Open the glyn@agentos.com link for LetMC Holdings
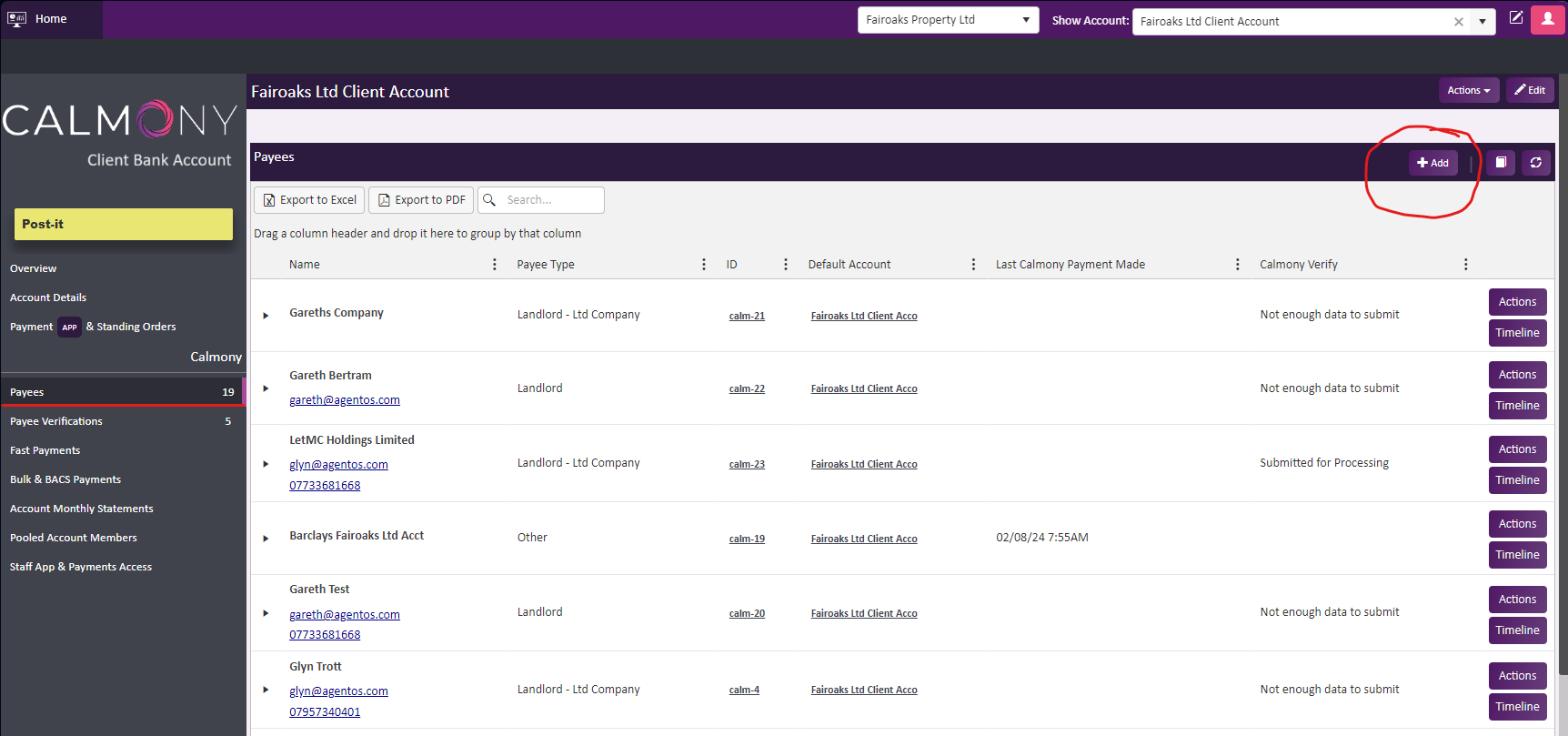Image resolution: width=1568 pixels, height=736 pixels. coord(338,465)
